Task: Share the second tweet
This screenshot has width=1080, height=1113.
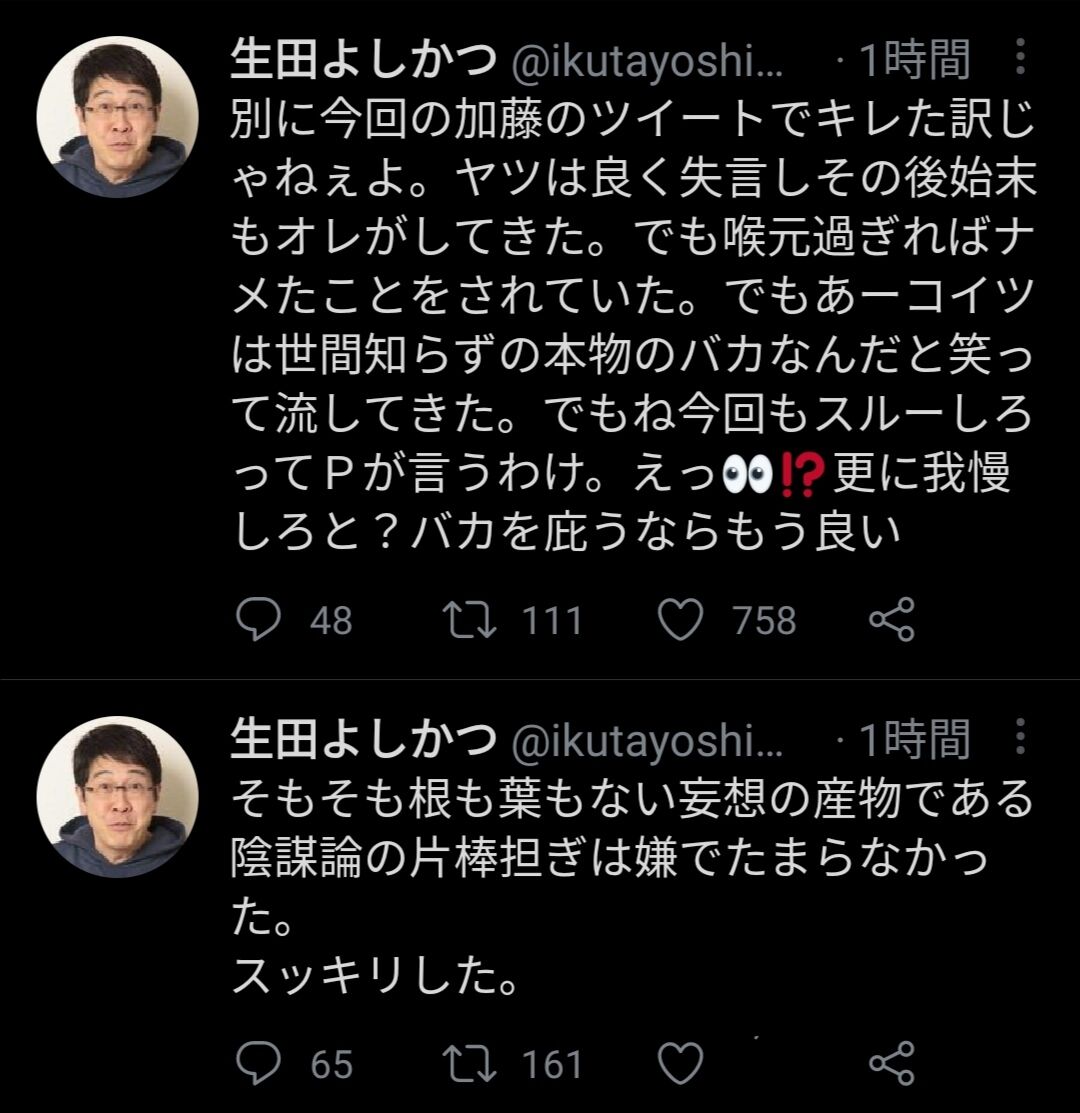Action: pyautogui.click(x=892, y=1063)
